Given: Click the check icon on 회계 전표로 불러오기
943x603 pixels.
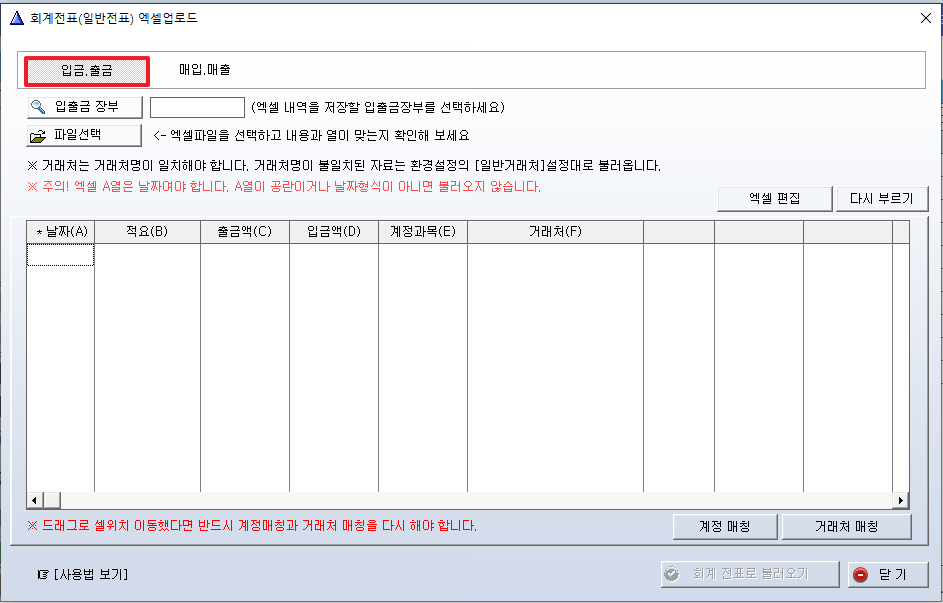Looking at the screenshot, I should click(x=671, y=574).
